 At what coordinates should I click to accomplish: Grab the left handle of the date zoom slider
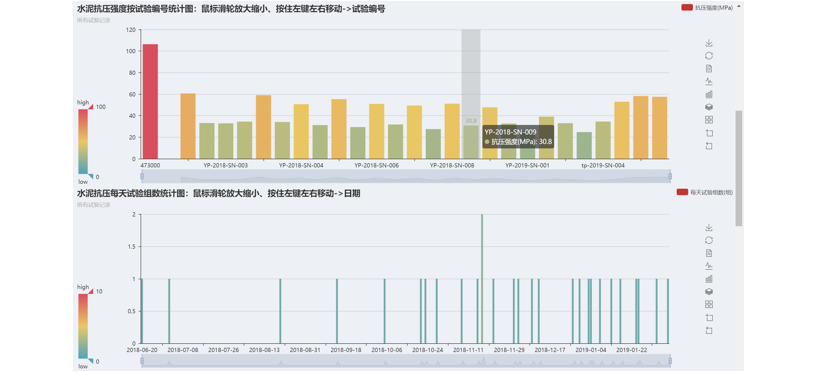(x=142, y=361)
